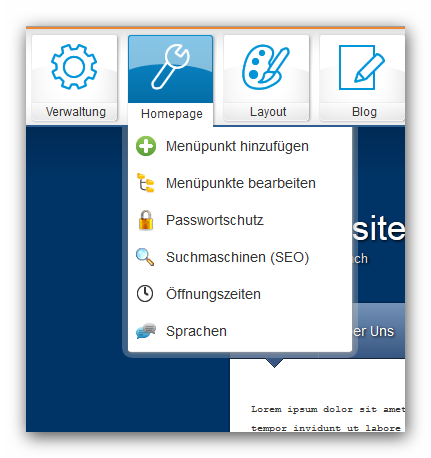Click the padlock icon
The width and height of the screenshot is (431, 458).
point(146,220)
